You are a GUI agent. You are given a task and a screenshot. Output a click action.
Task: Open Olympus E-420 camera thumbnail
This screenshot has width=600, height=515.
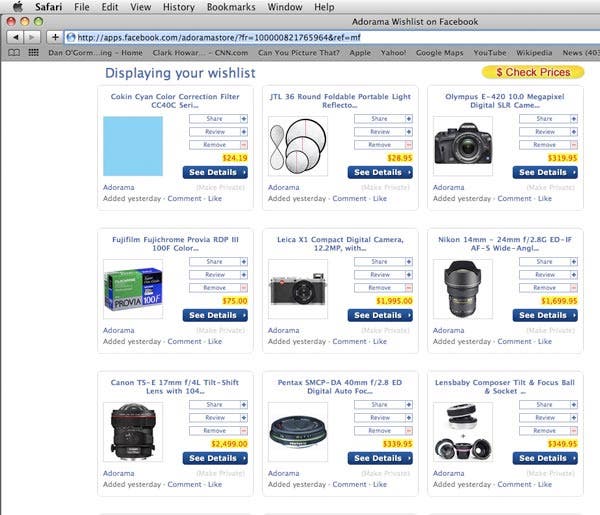point(463,146)
